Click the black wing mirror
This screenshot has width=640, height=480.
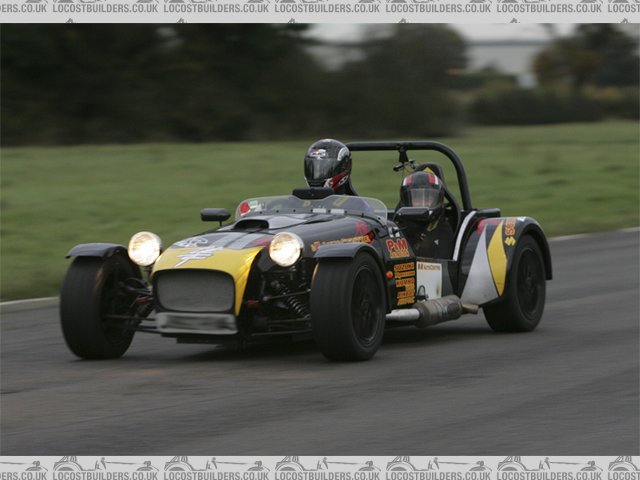tap(215, 215)
